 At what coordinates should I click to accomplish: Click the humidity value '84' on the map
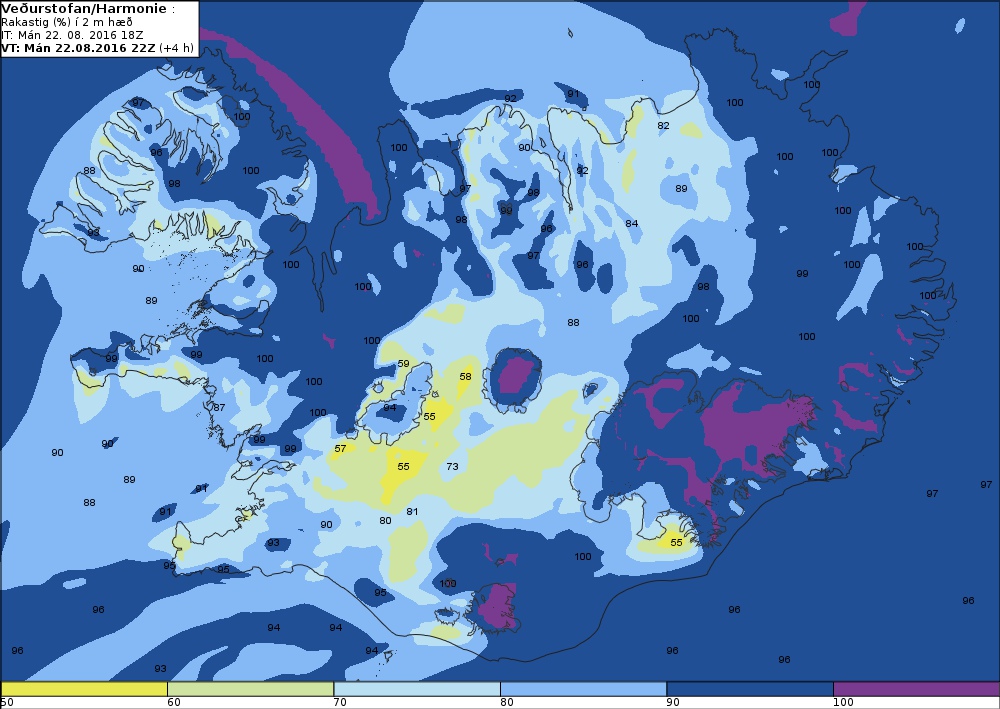pyautogui.click(x=631, y=223)
